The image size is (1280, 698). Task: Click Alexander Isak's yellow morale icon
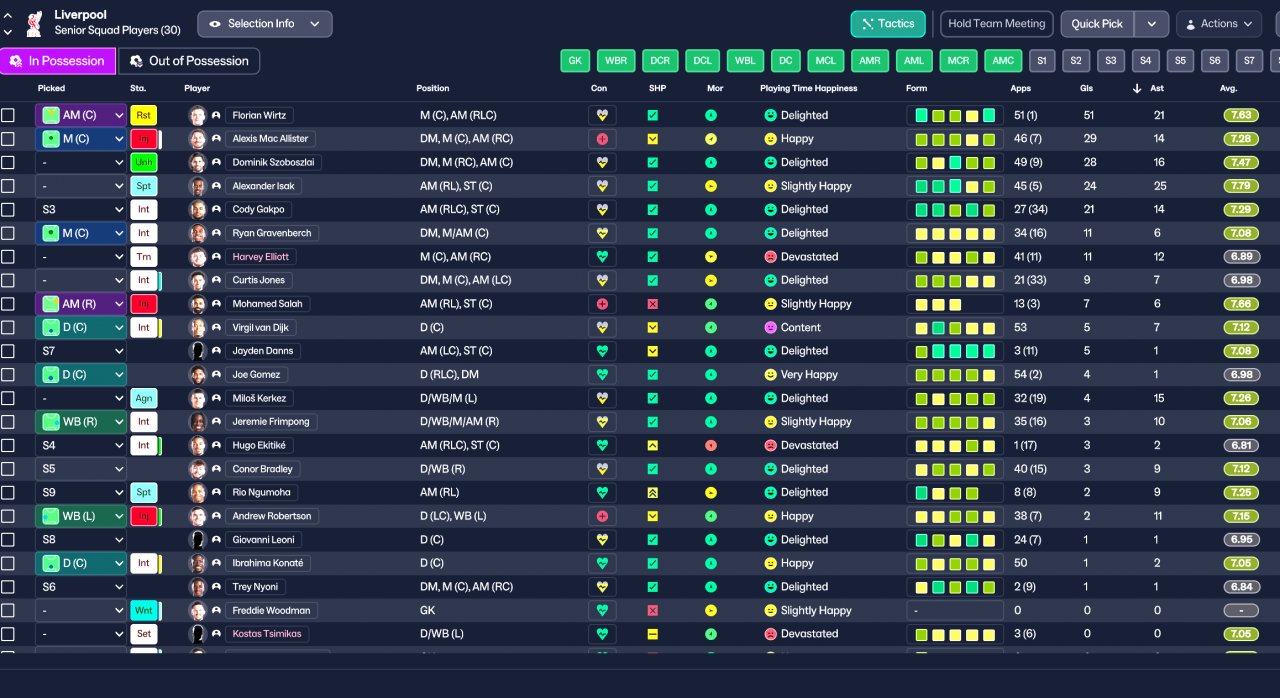711,186
